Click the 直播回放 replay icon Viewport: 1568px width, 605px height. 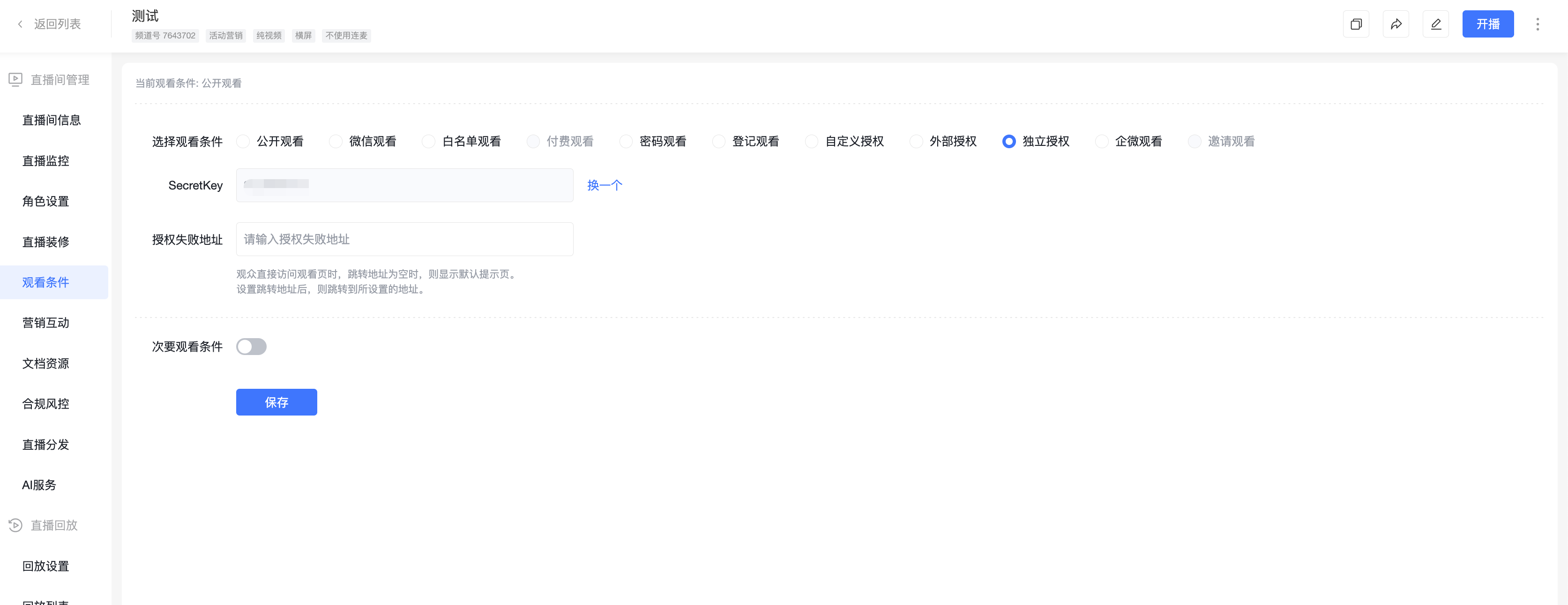point(15,525)
